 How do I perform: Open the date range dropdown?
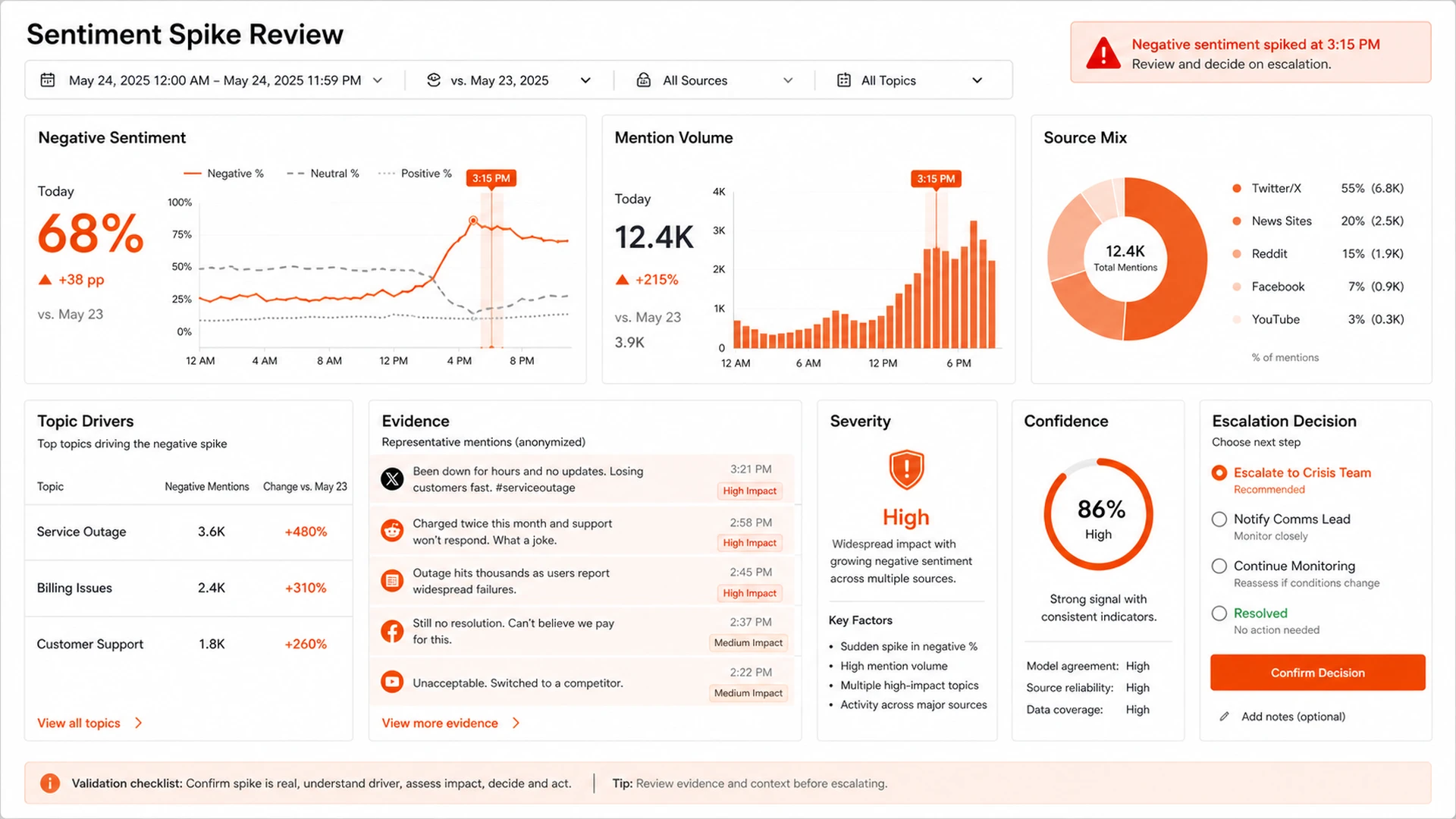coord(212,80)
